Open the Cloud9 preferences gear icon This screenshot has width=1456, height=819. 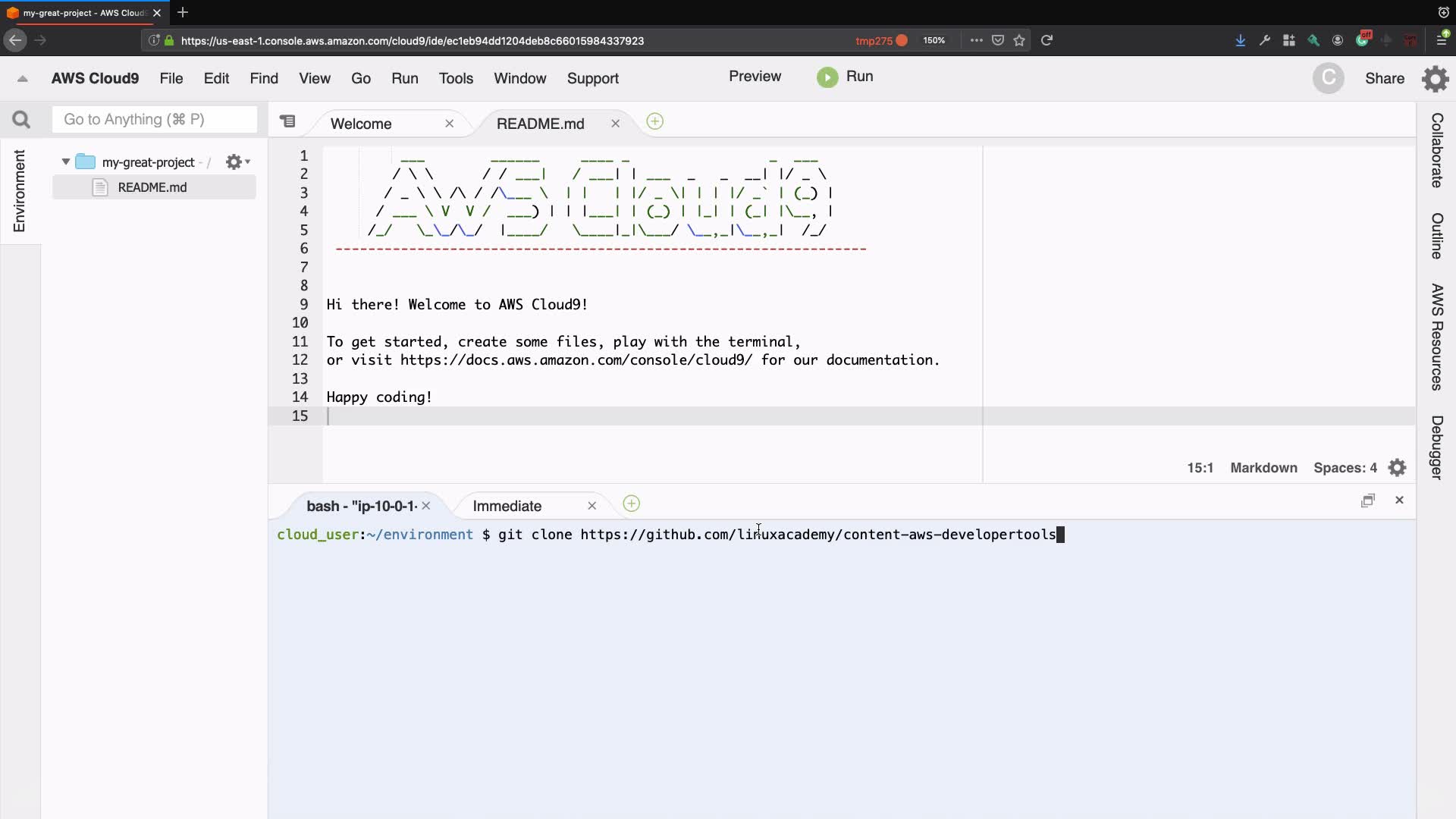(1435, 79)
